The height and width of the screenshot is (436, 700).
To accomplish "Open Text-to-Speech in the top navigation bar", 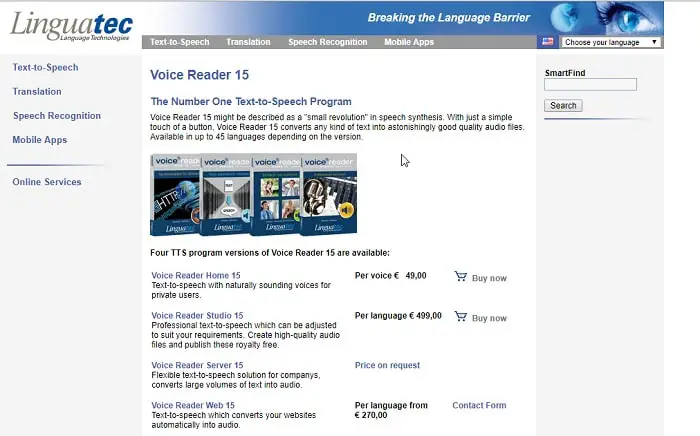I will pos(179,42).
